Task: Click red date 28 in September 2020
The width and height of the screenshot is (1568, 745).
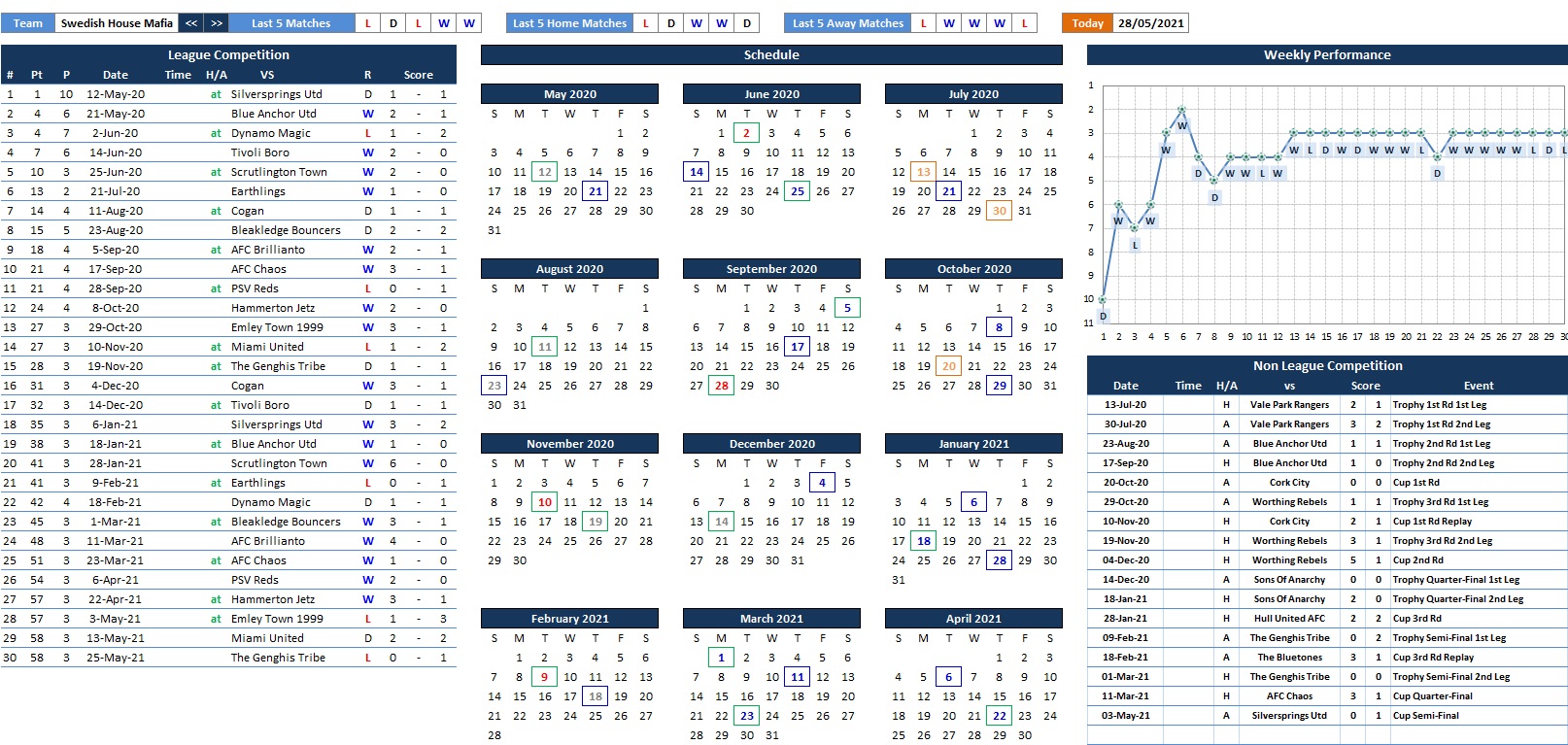Action: [x=721, y=386]
